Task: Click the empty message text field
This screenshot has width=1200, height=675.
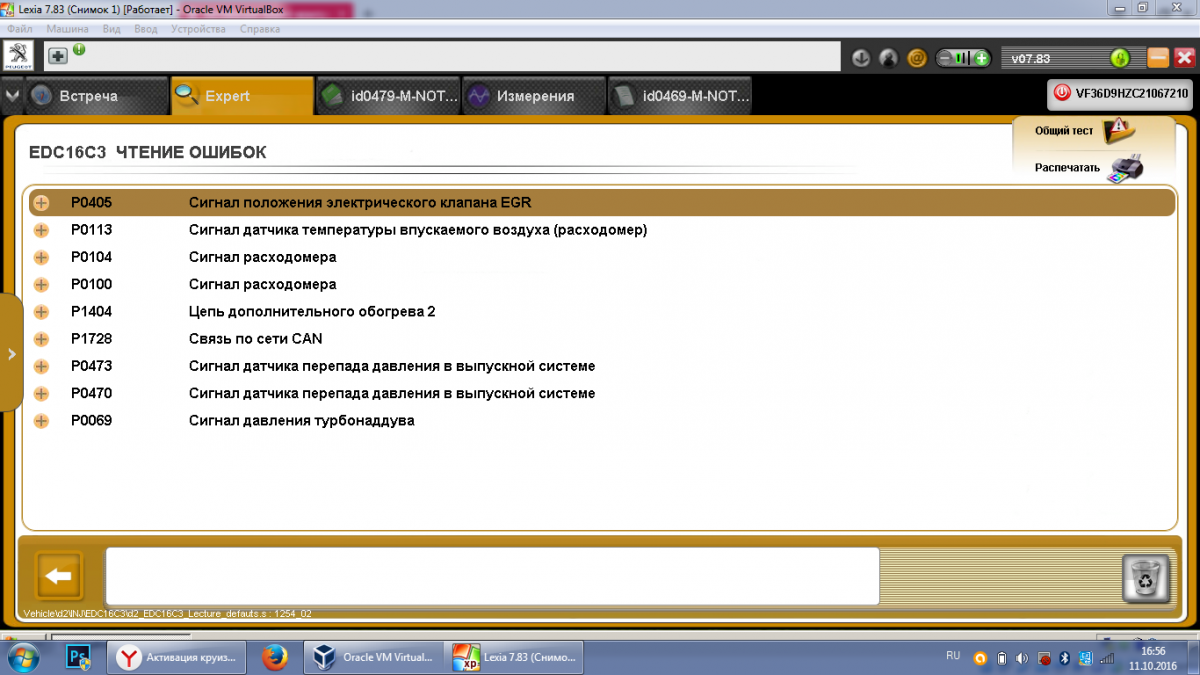Action: pos(492,575)
